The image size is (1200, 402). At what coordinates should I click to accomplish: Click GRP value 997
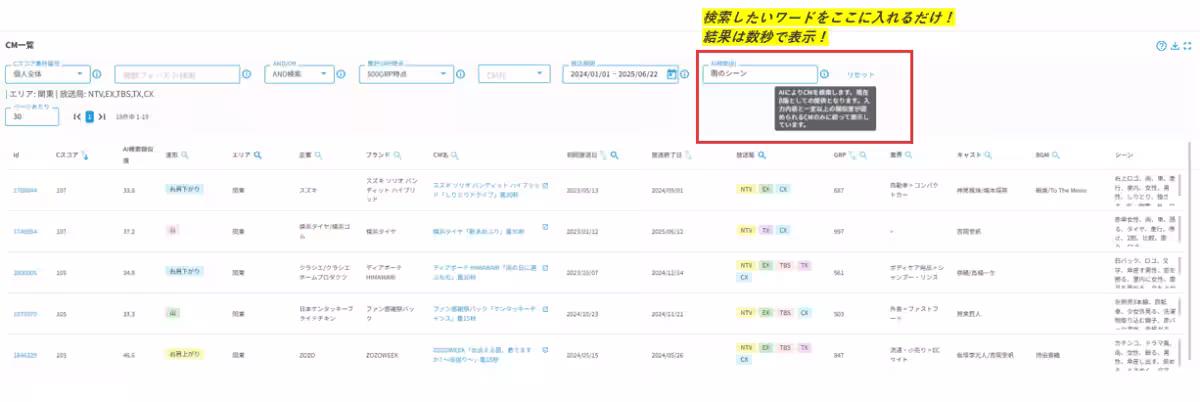pos(839,230)
